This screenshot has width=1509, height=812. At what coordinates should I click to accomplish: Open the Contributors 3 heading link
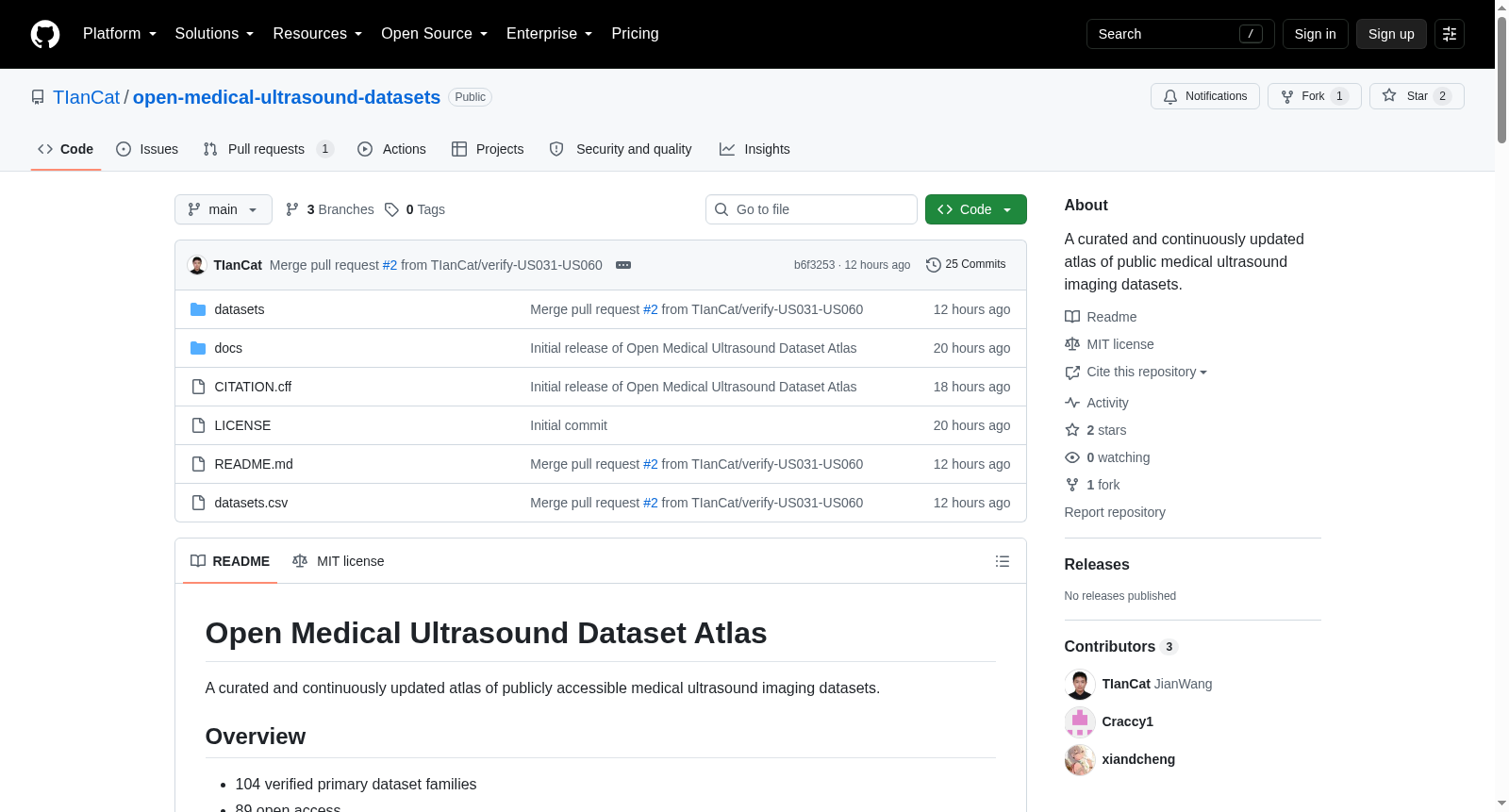pyautogui.click(x=1120, y=647)
